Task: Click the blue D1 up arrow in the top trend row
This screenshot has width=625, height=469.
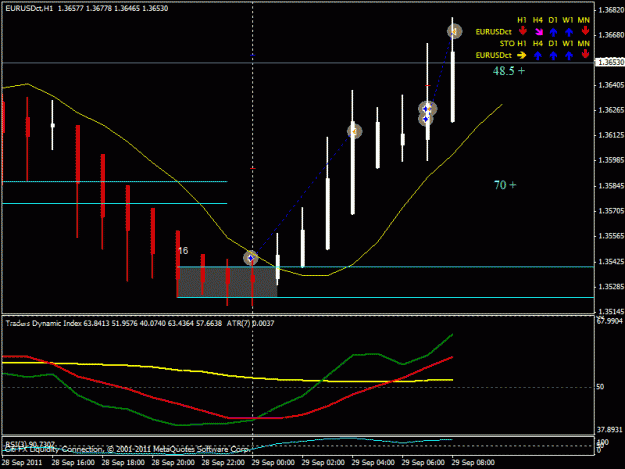Action: 553,32
